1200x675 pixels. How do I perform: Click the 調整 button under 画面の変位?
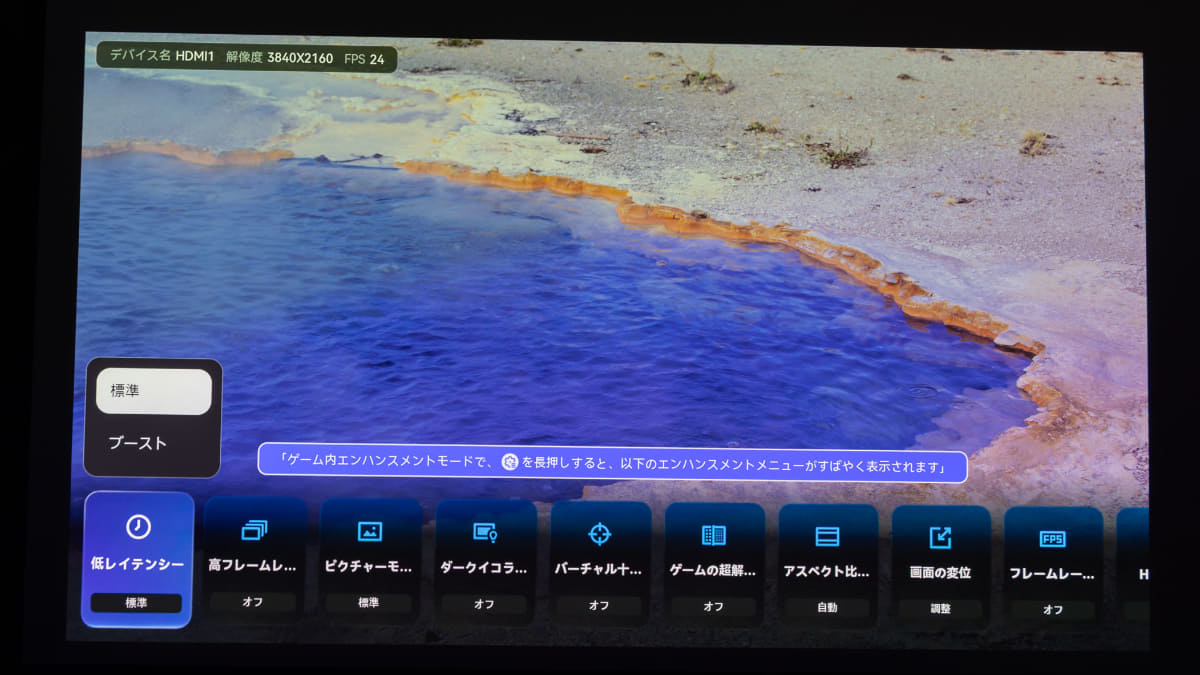940,608
